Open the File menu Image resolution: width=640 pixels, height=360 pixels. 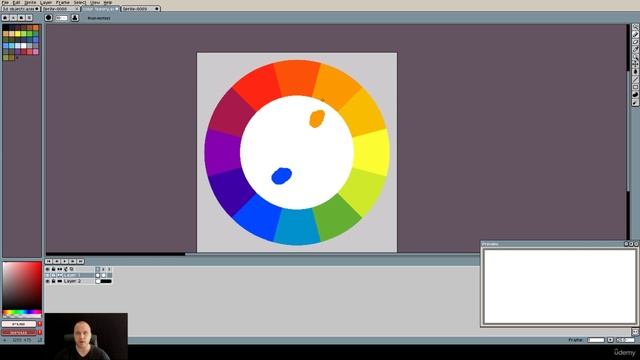pyautogui.click(x=5, y=2)
